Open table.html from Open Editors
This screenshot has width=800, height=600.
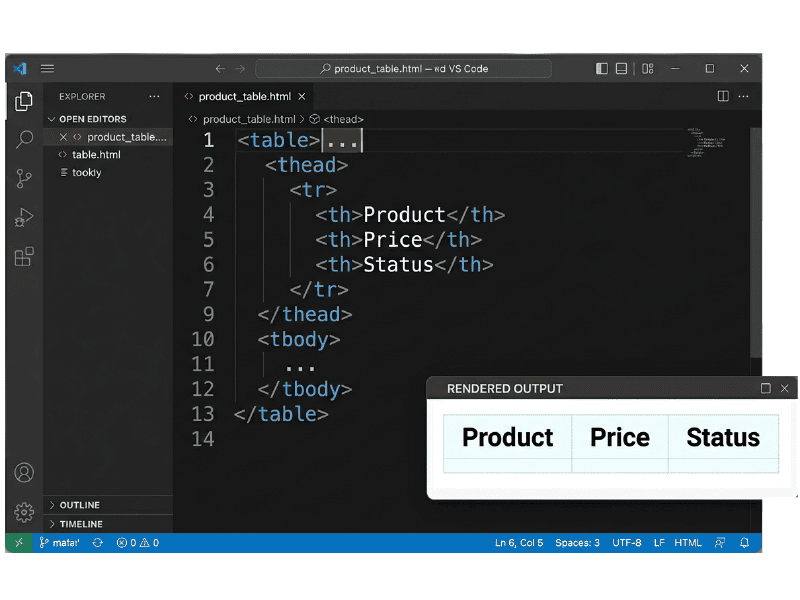[96, 155]
